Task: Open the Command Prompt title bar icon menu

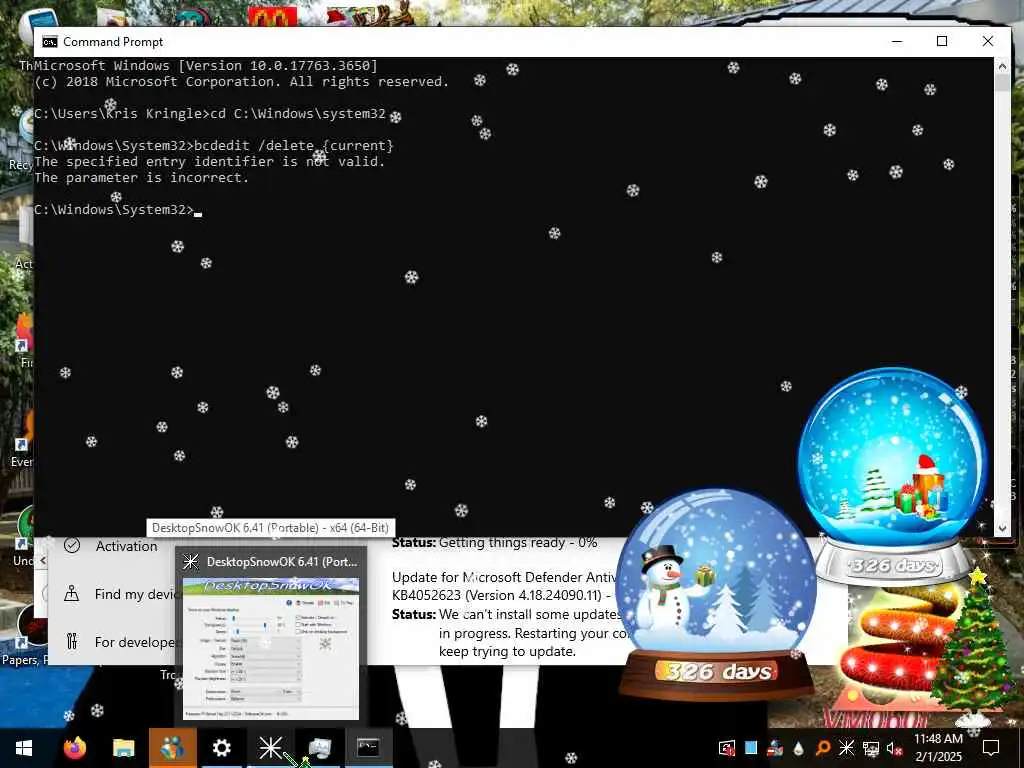Action: pos(50,42)
